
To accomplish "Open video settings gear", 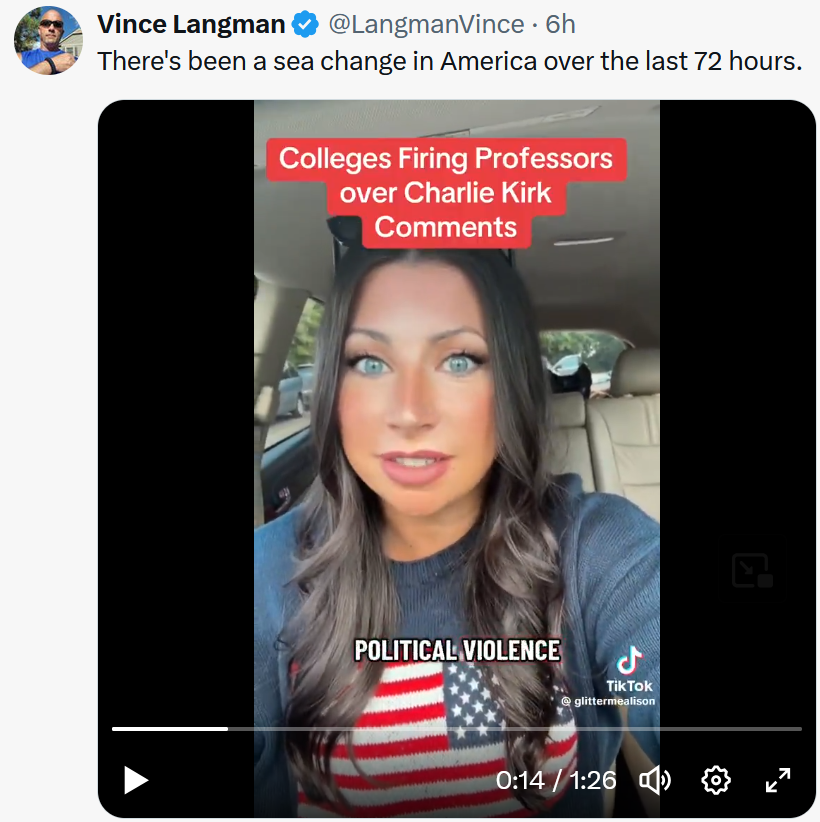I will (716, 780).
